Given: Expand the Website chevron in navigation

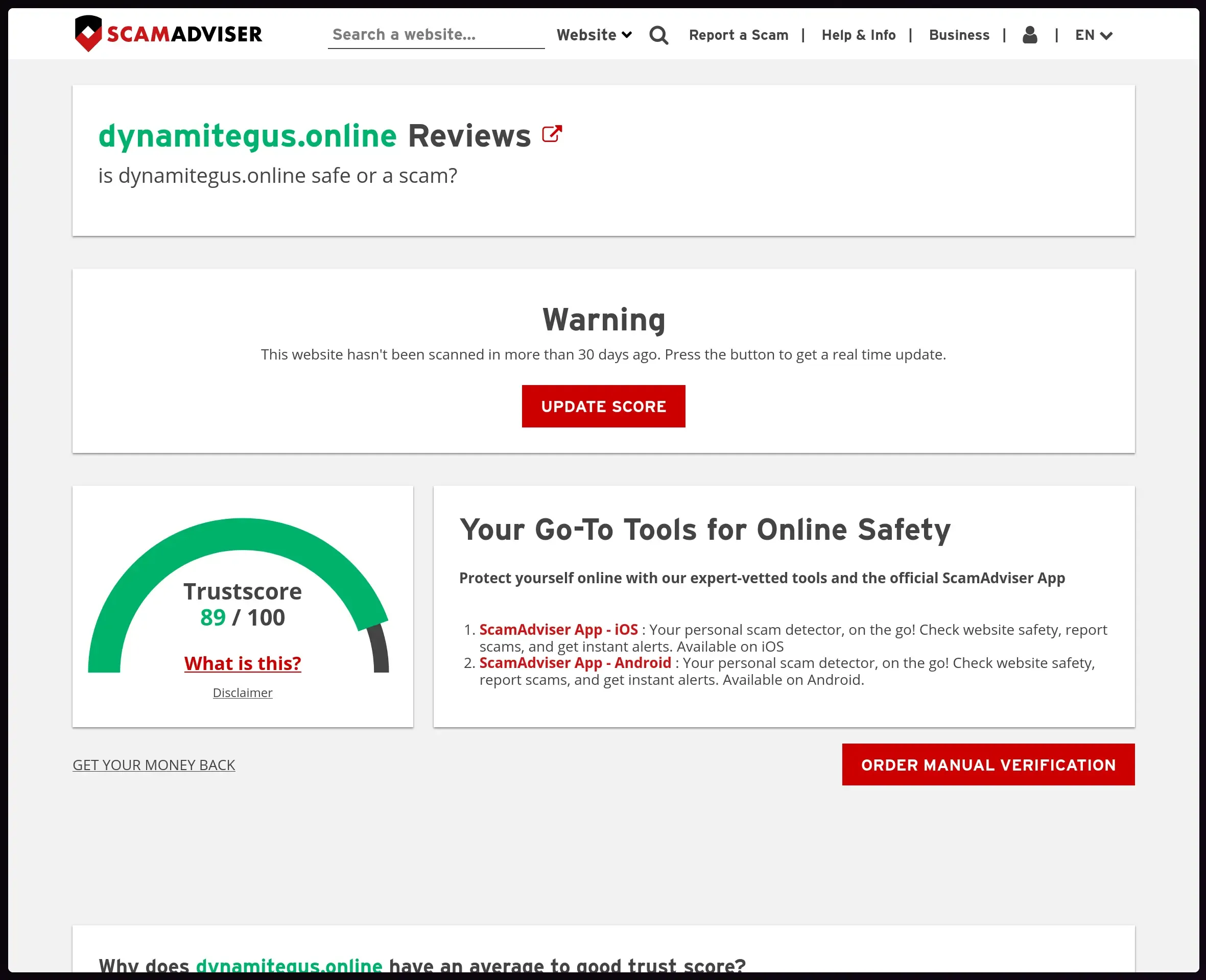Looking at the screenshot, I should pyautogui.click(x=627, y=34).
